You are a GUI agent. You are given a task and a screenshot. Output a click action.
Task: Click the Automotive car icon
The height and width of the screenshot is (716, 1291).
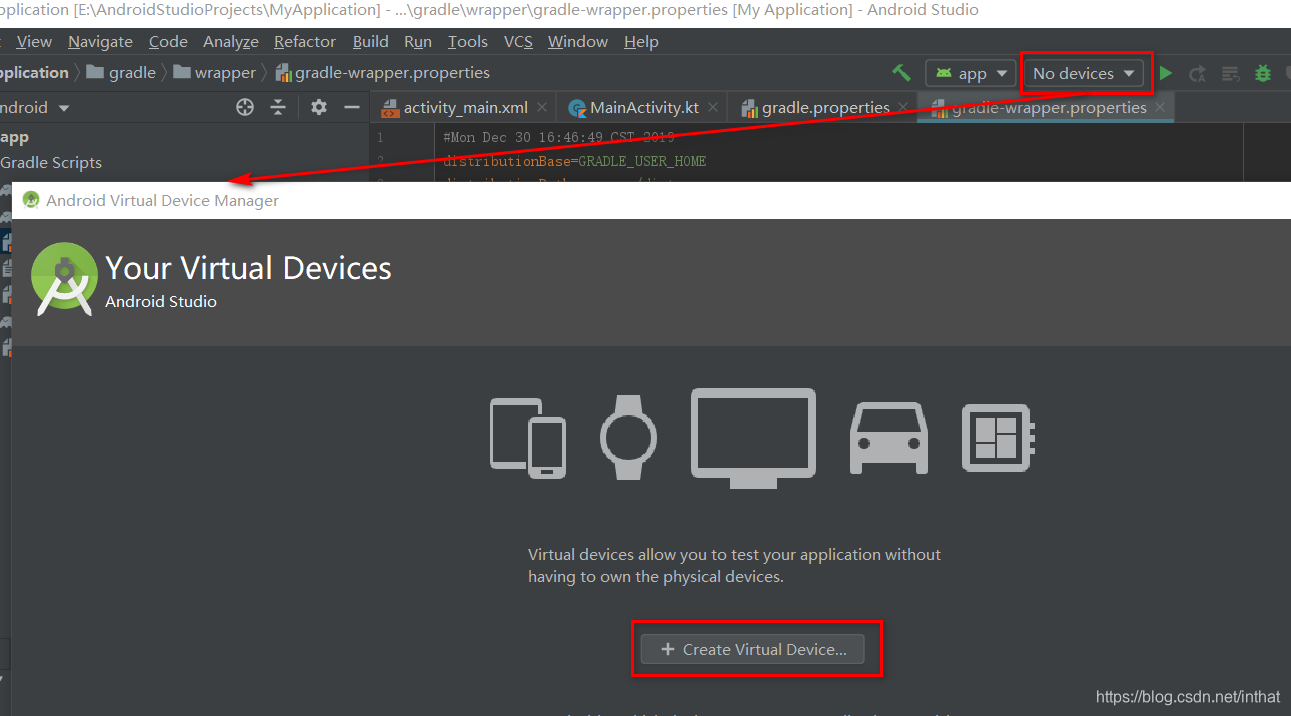pos(889,438)
